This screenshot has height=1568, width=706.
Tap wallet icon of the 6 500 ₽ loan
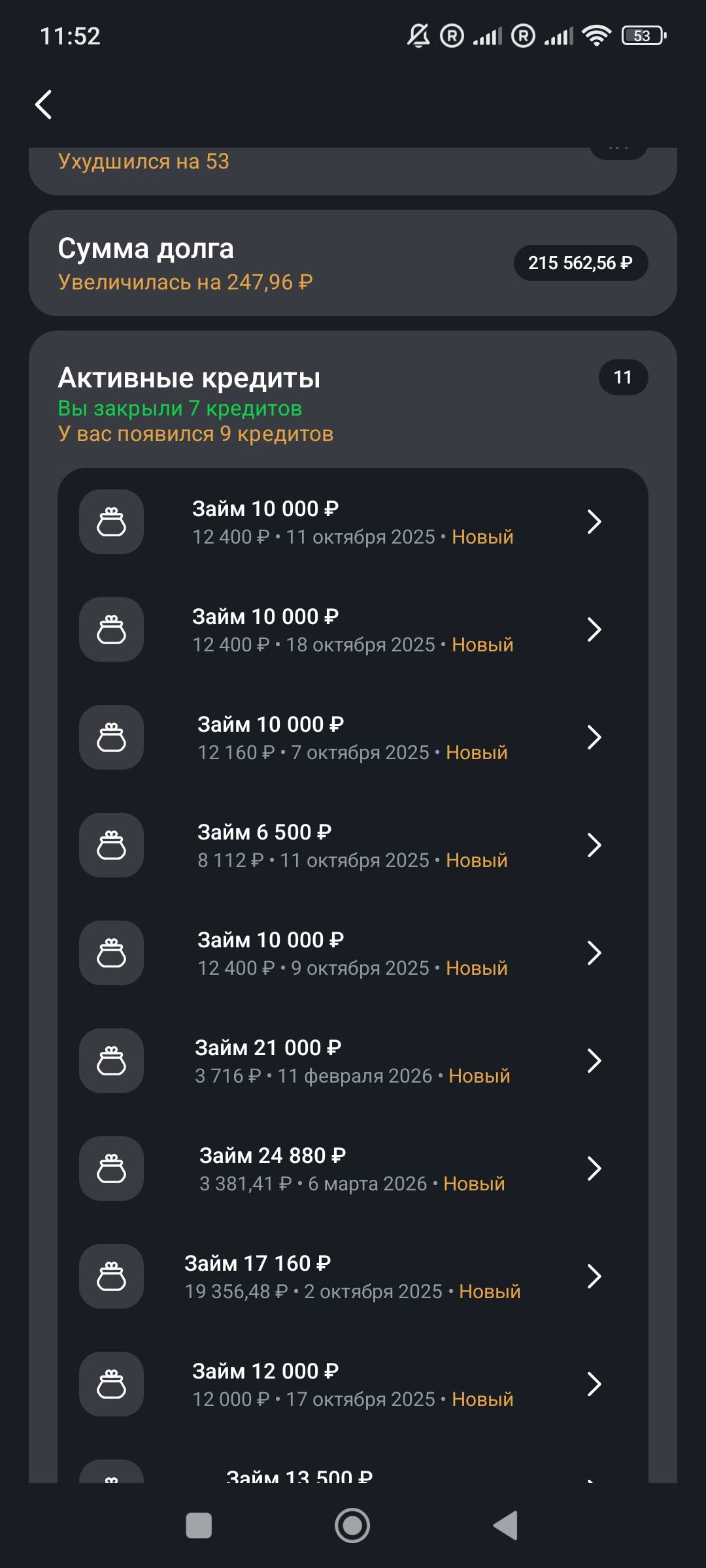[111, 845]
